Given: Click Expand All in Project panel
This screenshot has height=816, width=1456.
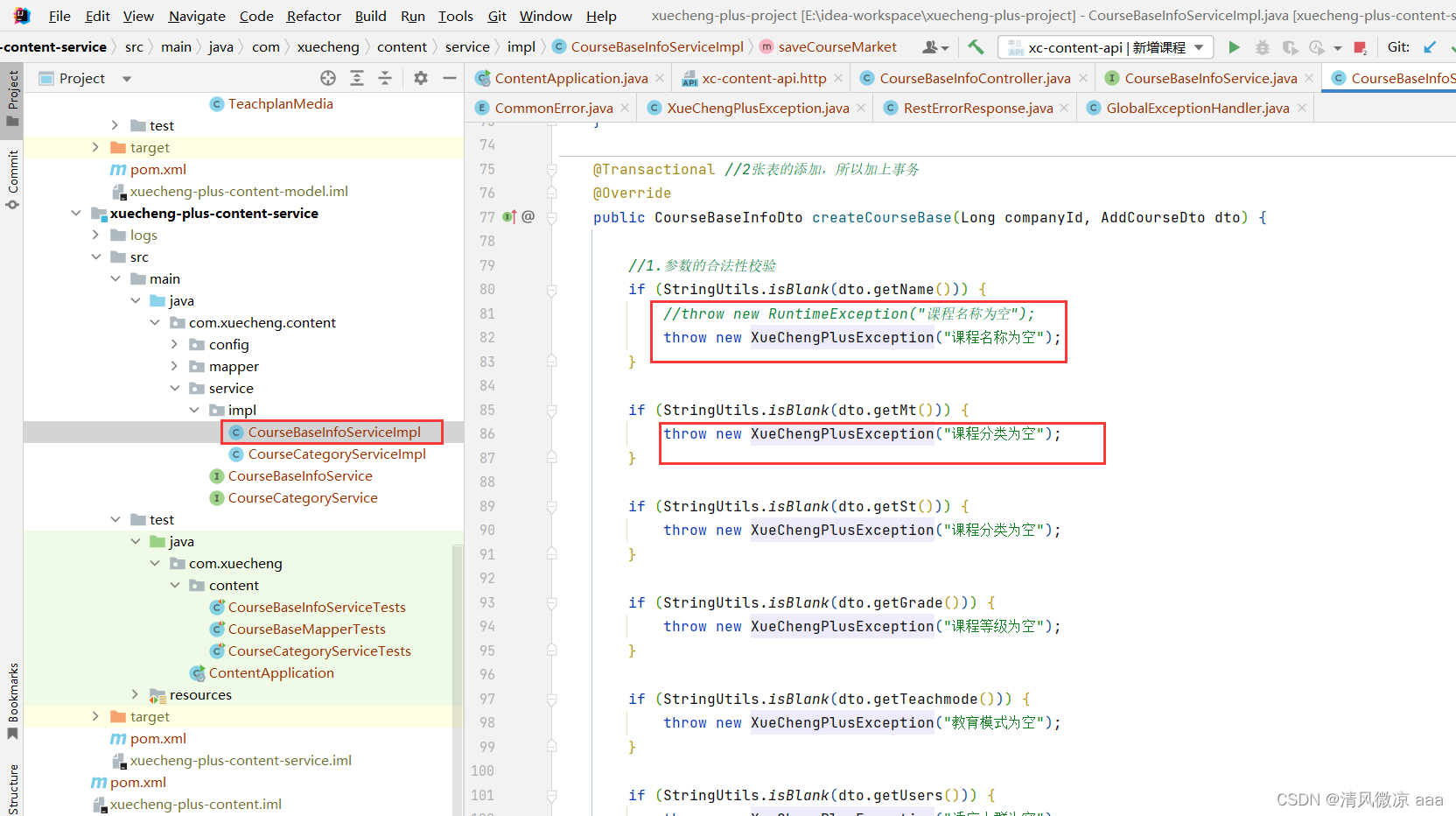Looking at the screenshot, I should point(357,78).
